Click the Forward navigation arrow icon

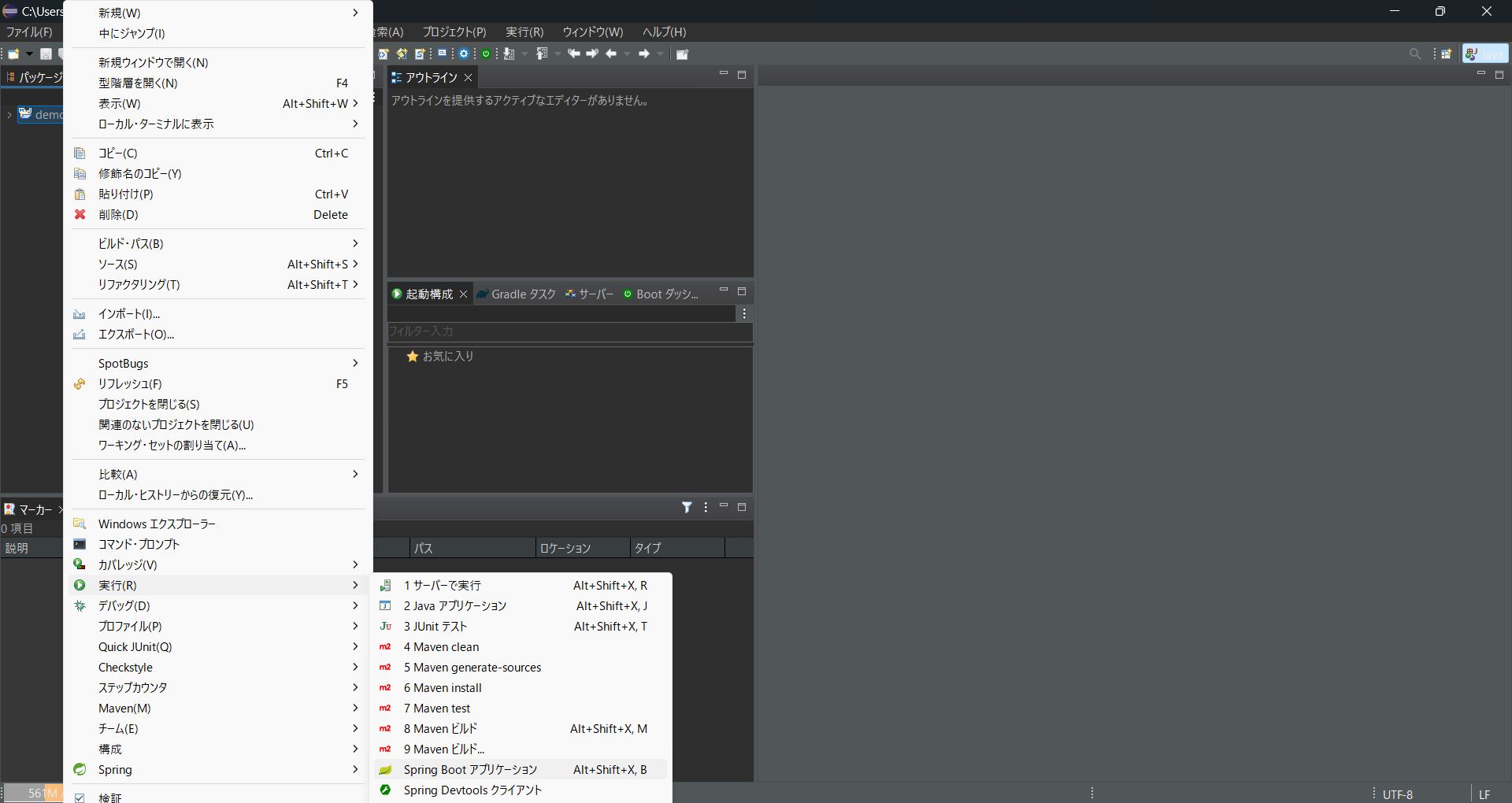644,54
